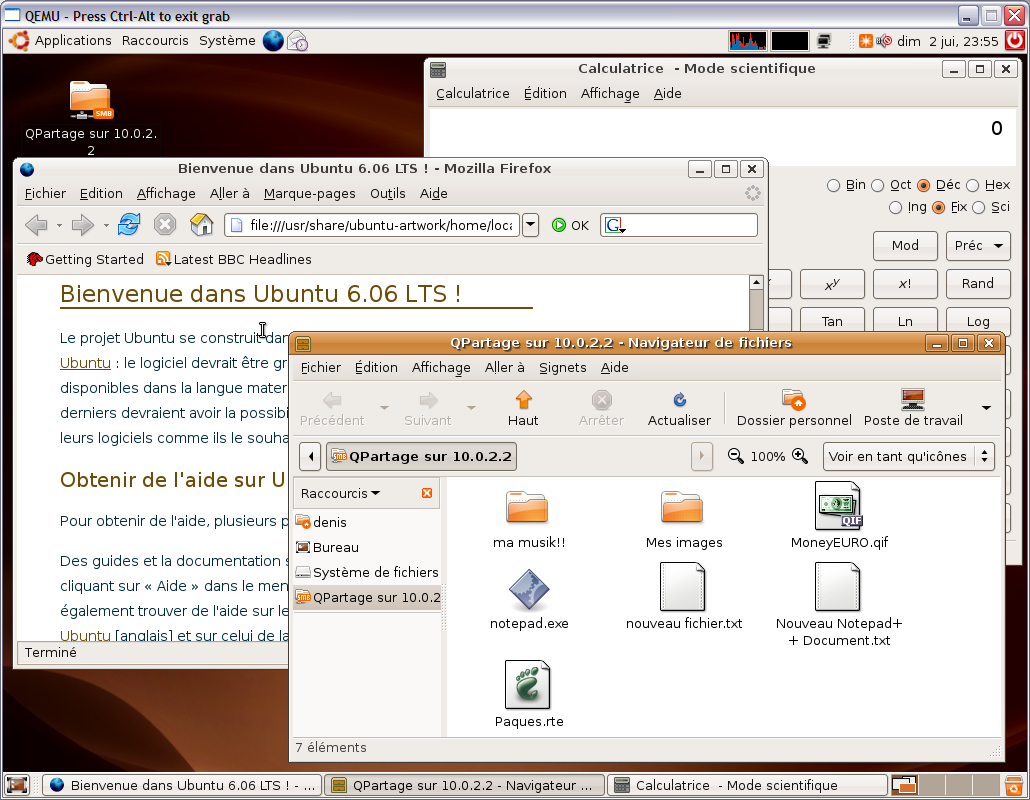
Task: Zoom in on file browser icons
Action: [799, 456]
